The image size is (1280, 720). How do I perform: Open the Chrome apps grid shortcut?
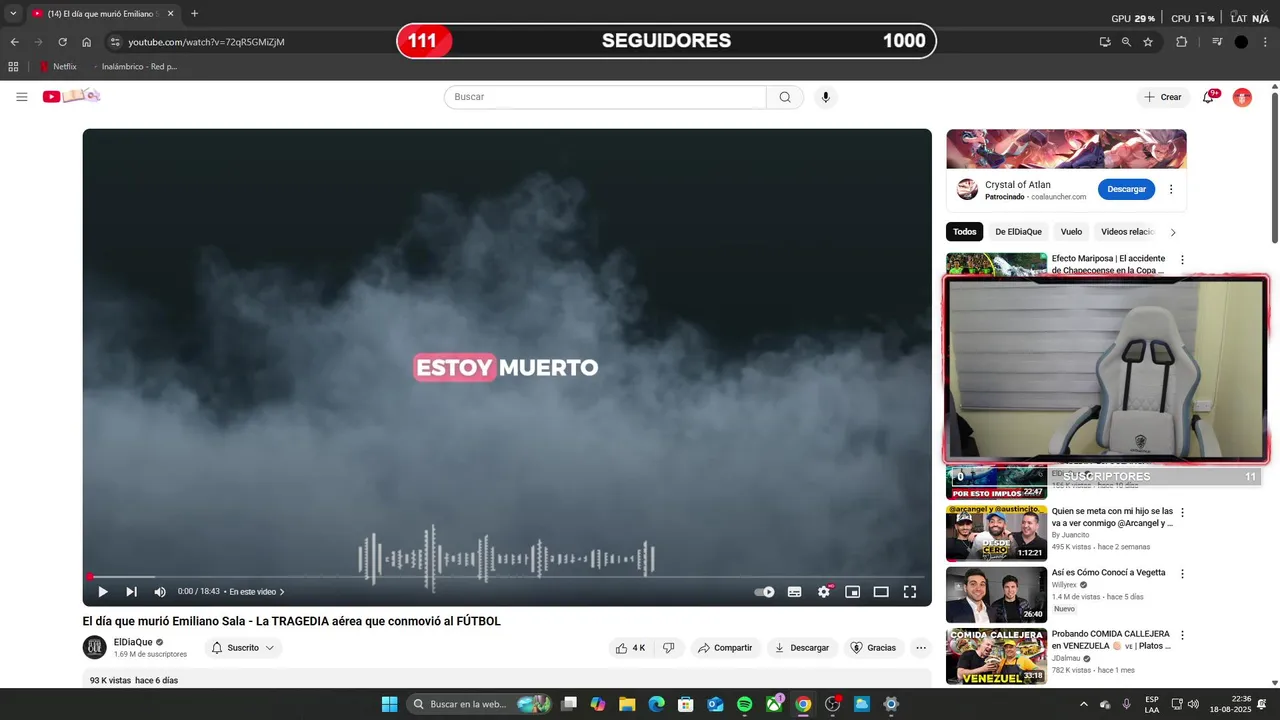pos(13,67)
